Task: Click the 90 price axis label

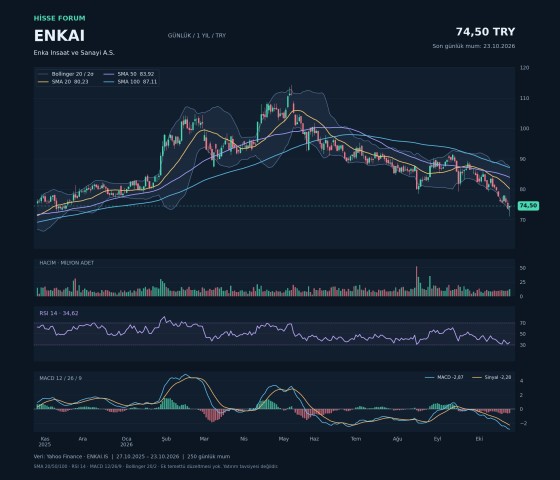Action: pyautogui.click(x=523, y=159)
